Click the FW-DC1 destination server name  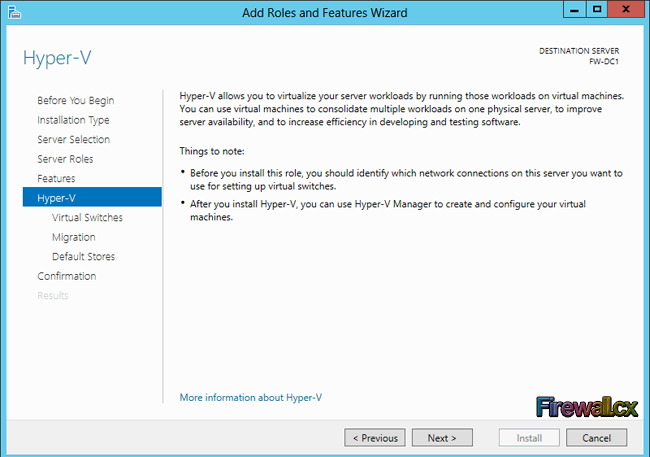tap(604, 61)
